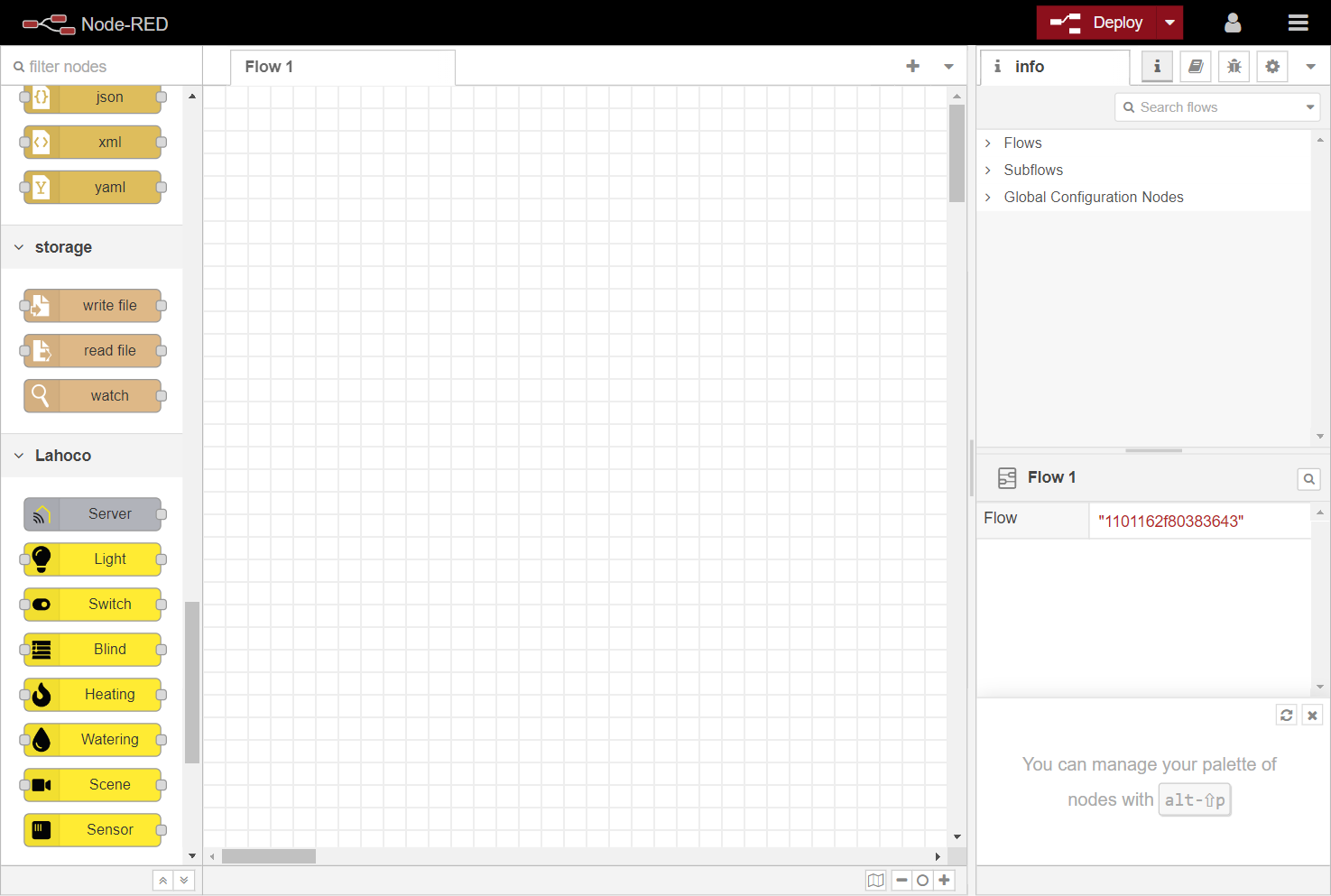Open the help book sidebar tab
The height and width of the screenshot is (896, 1331).
1196,67
